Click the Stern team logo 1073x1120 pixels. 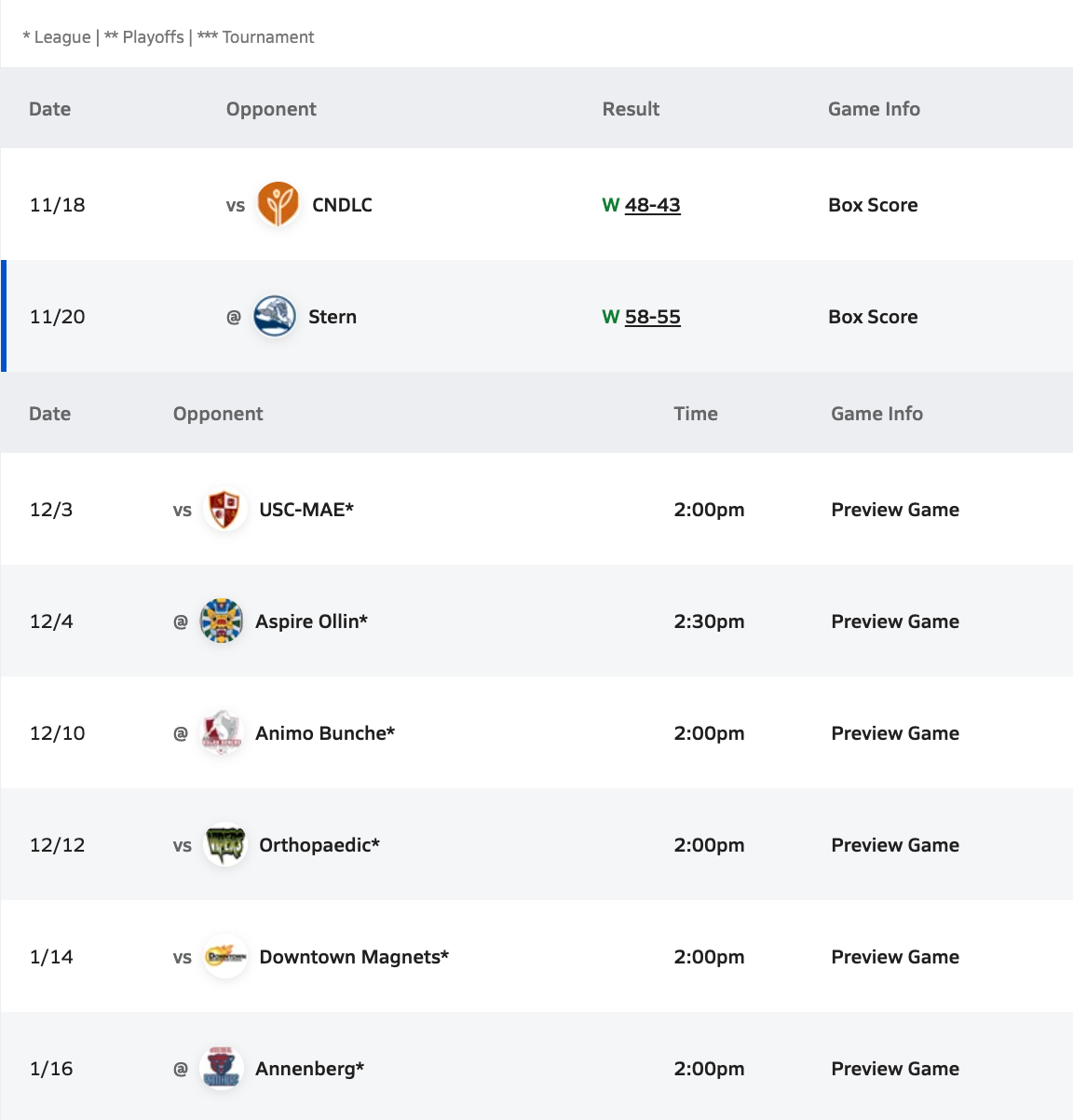tap(275, 317)
